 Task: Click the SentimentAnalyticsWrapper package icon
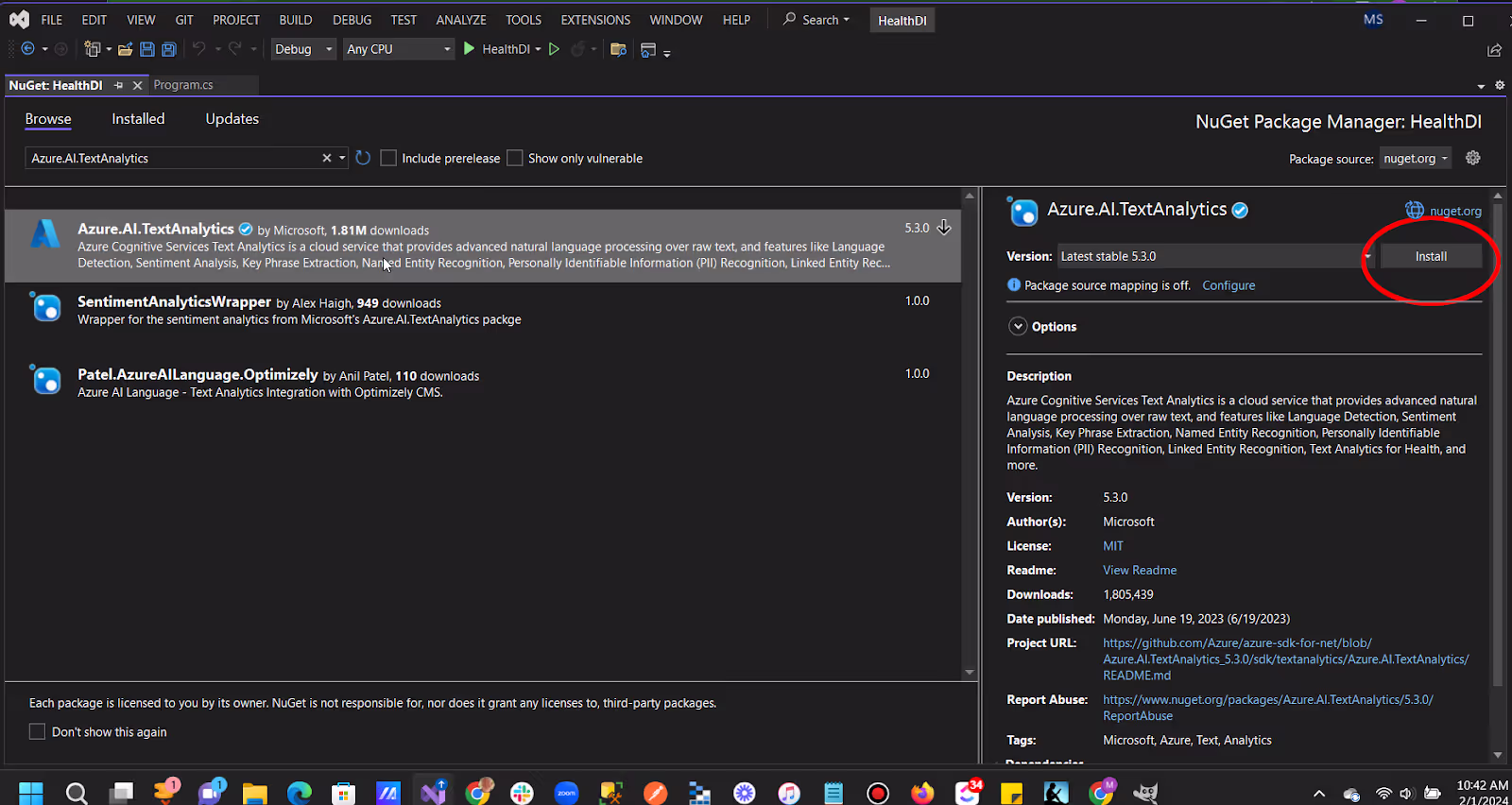coord(45,307)
